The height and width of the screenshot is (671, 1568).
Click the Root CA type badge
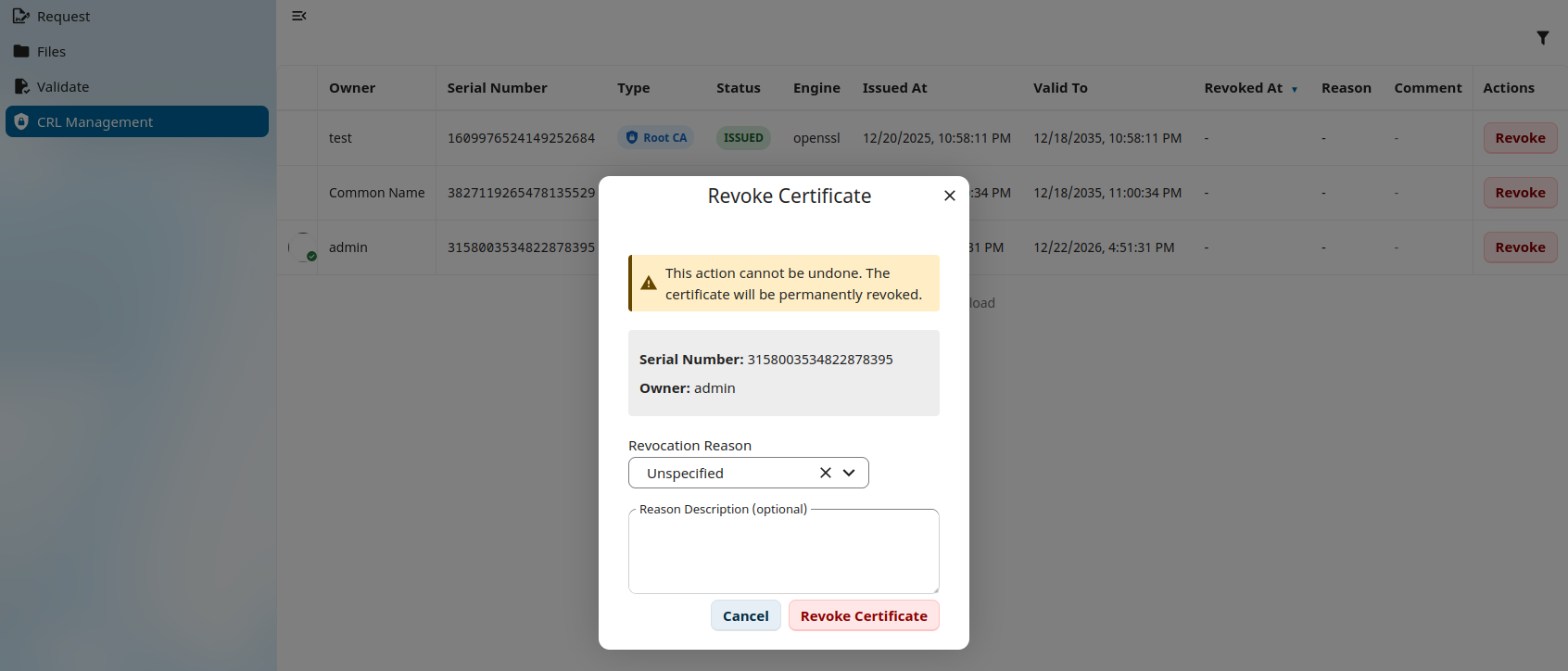(x=655, y=138)
